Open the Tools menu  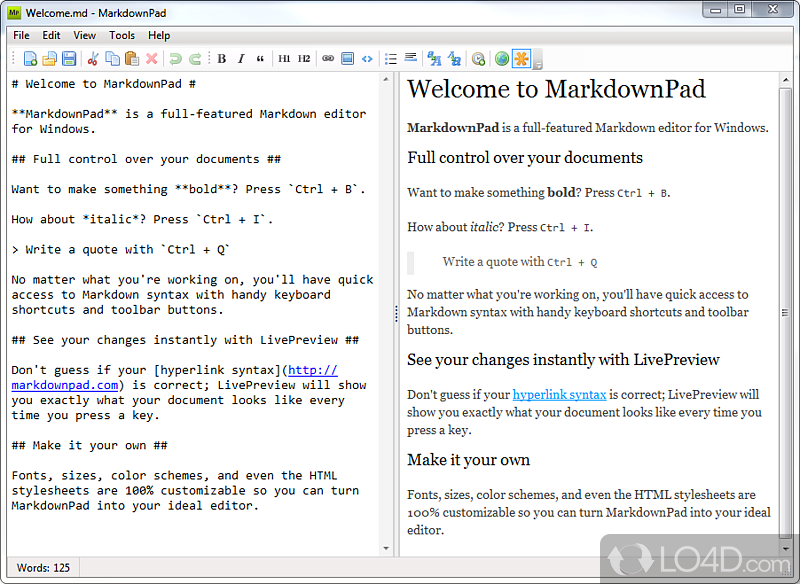pos(121,35)
